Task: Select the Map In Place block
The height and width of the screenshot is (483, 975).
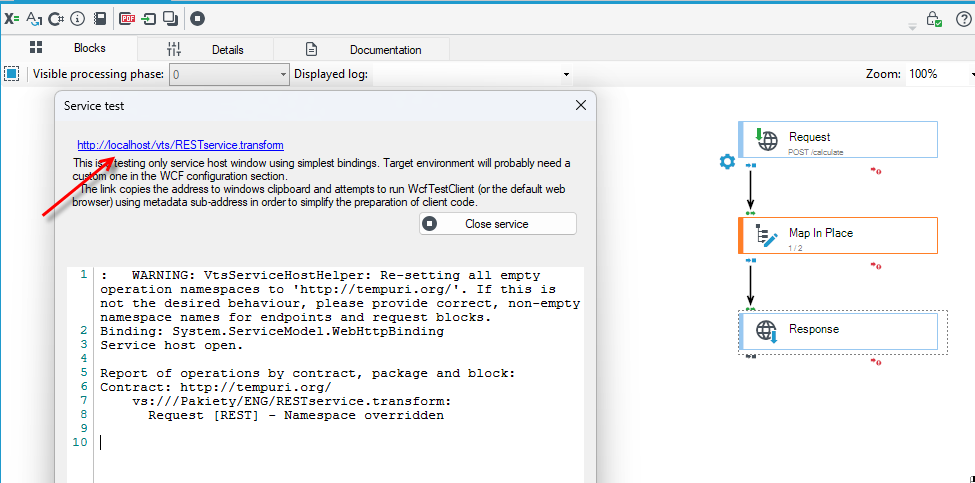Action: [838, 236]
